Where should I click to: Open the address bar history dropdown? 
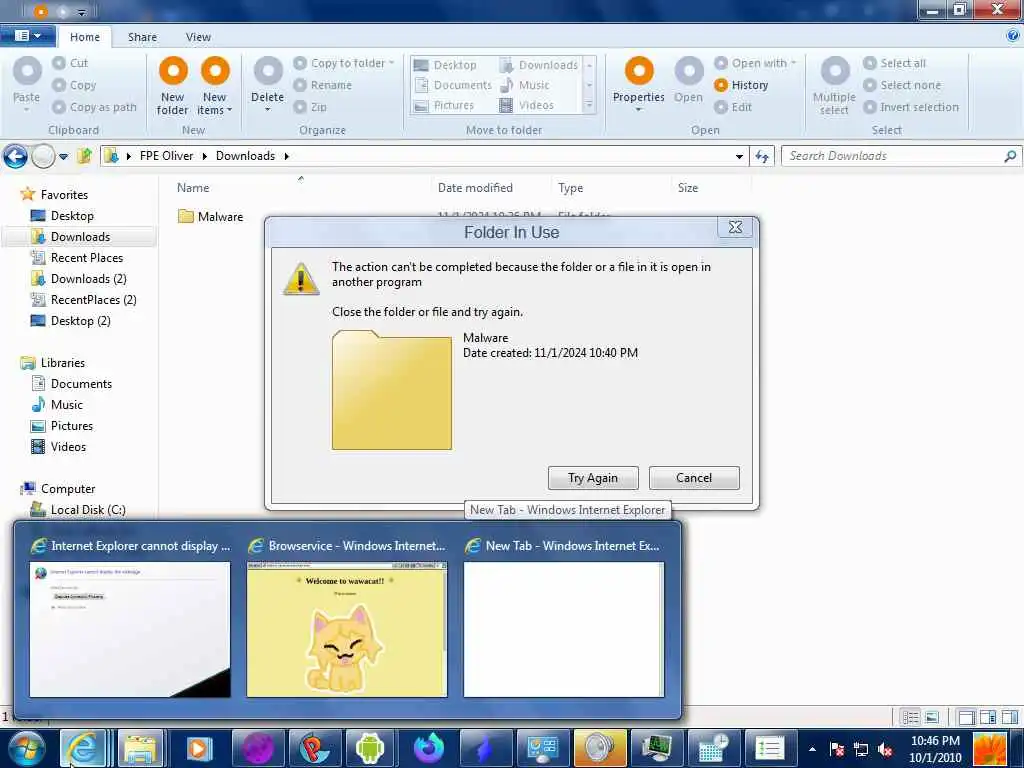[739, 156]
